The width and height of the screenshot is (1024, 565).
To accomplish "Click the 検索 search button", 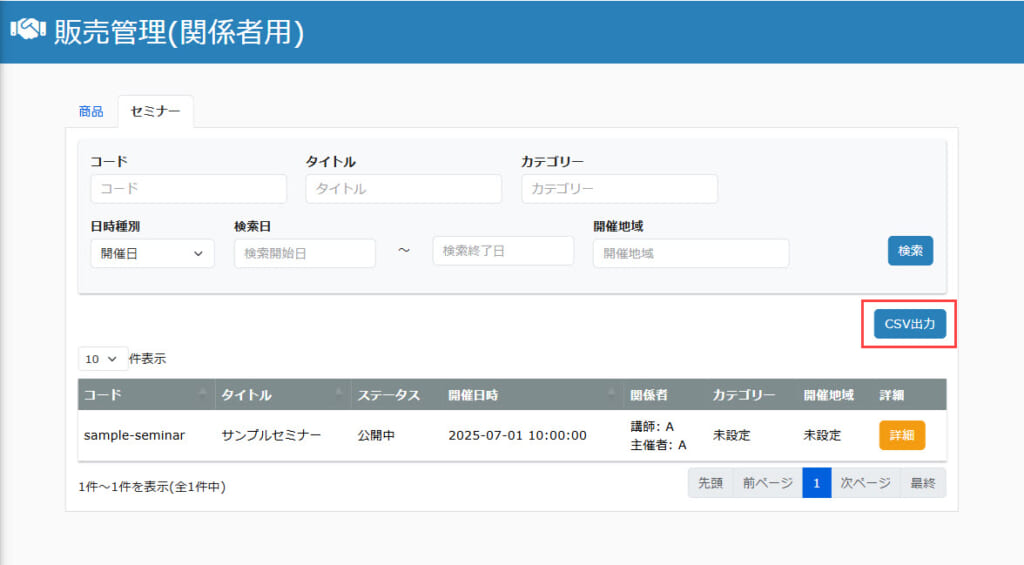I will coord(910,251).
